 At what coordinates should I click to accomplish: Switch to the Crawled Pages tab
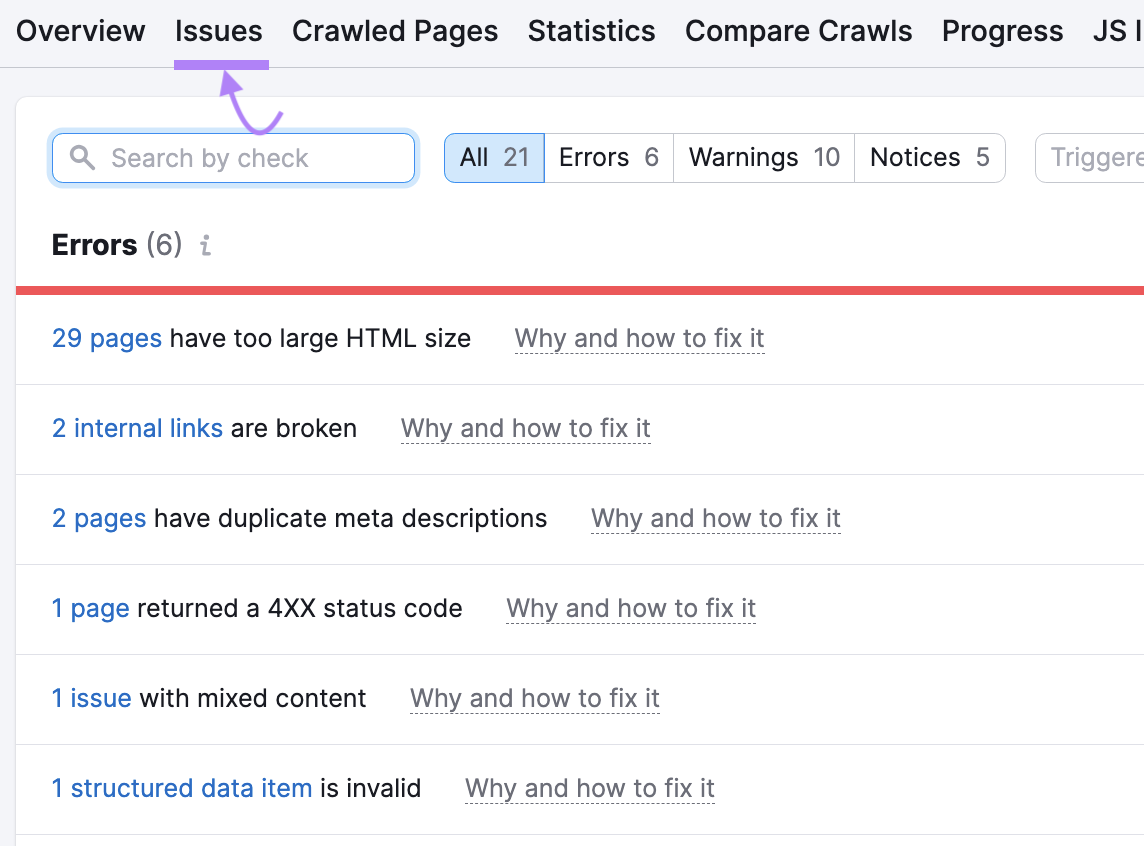coord(395,31)
